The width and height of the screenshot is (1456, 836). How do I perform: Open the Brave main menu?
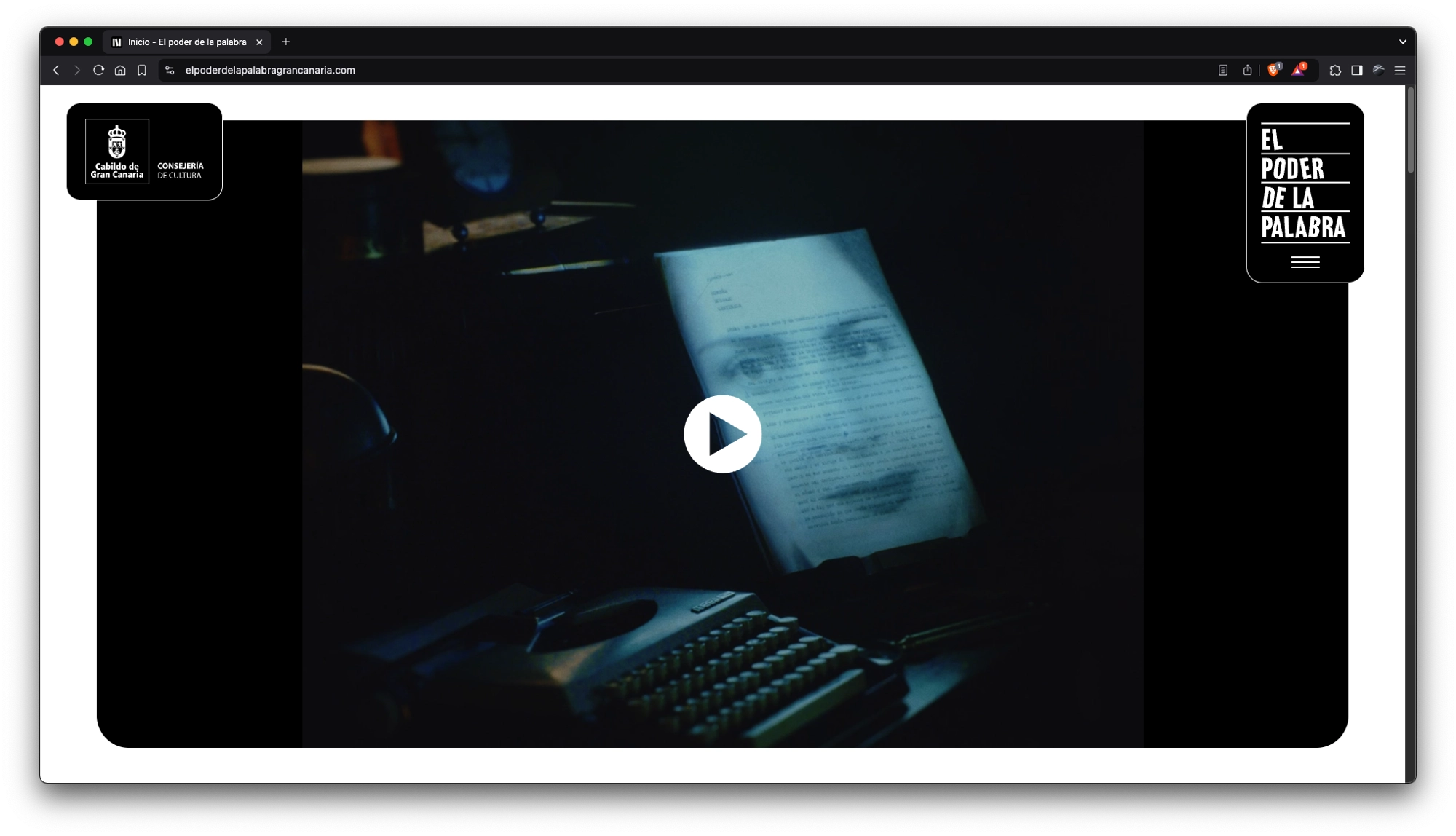[x=1400, y=71]
